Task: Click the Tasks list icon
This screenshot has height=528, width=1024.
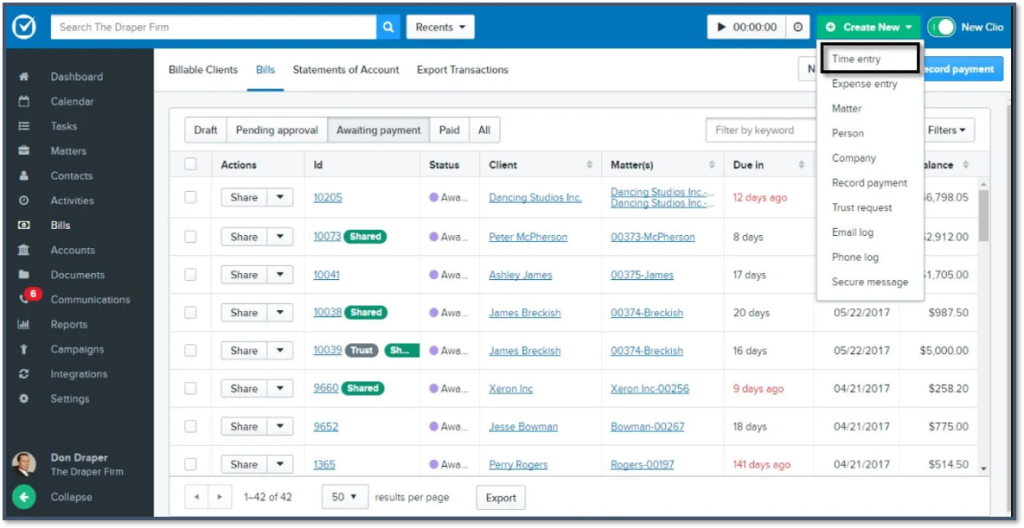Action: point(24,126)
